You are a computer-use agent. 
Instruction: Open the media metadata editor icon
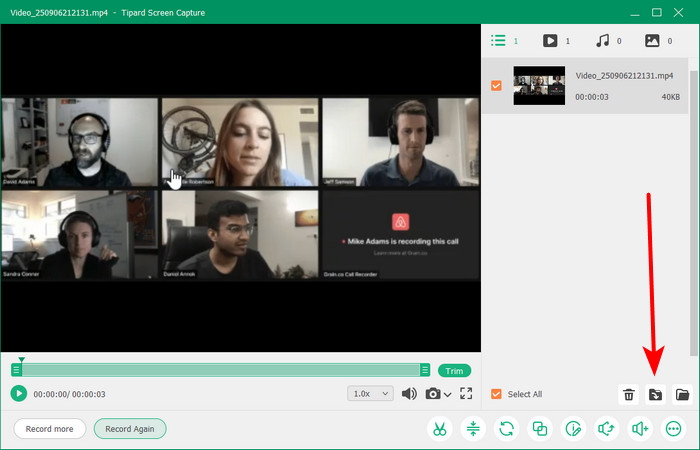tap(573, 429)
